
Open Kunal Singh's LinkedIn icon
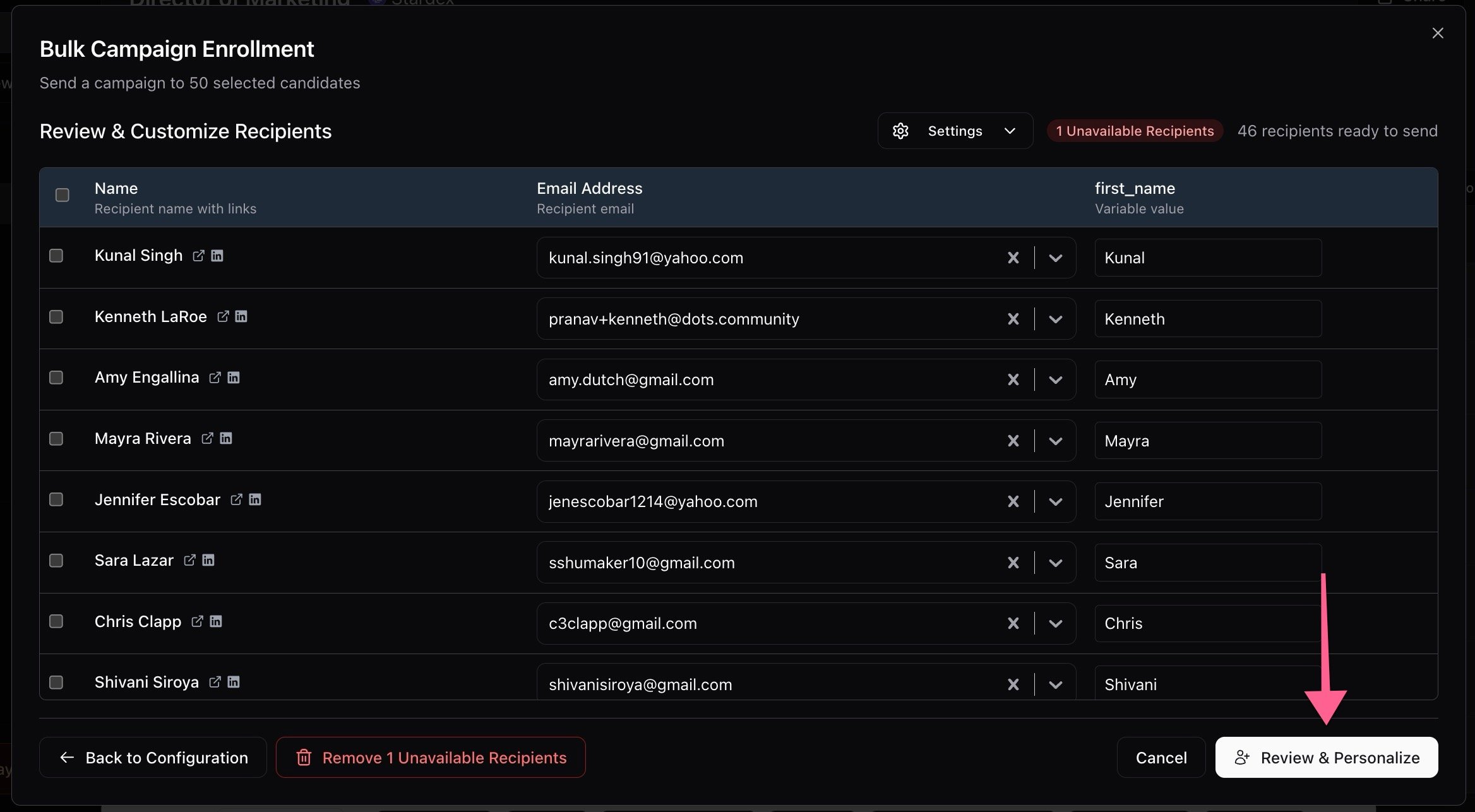217,255
